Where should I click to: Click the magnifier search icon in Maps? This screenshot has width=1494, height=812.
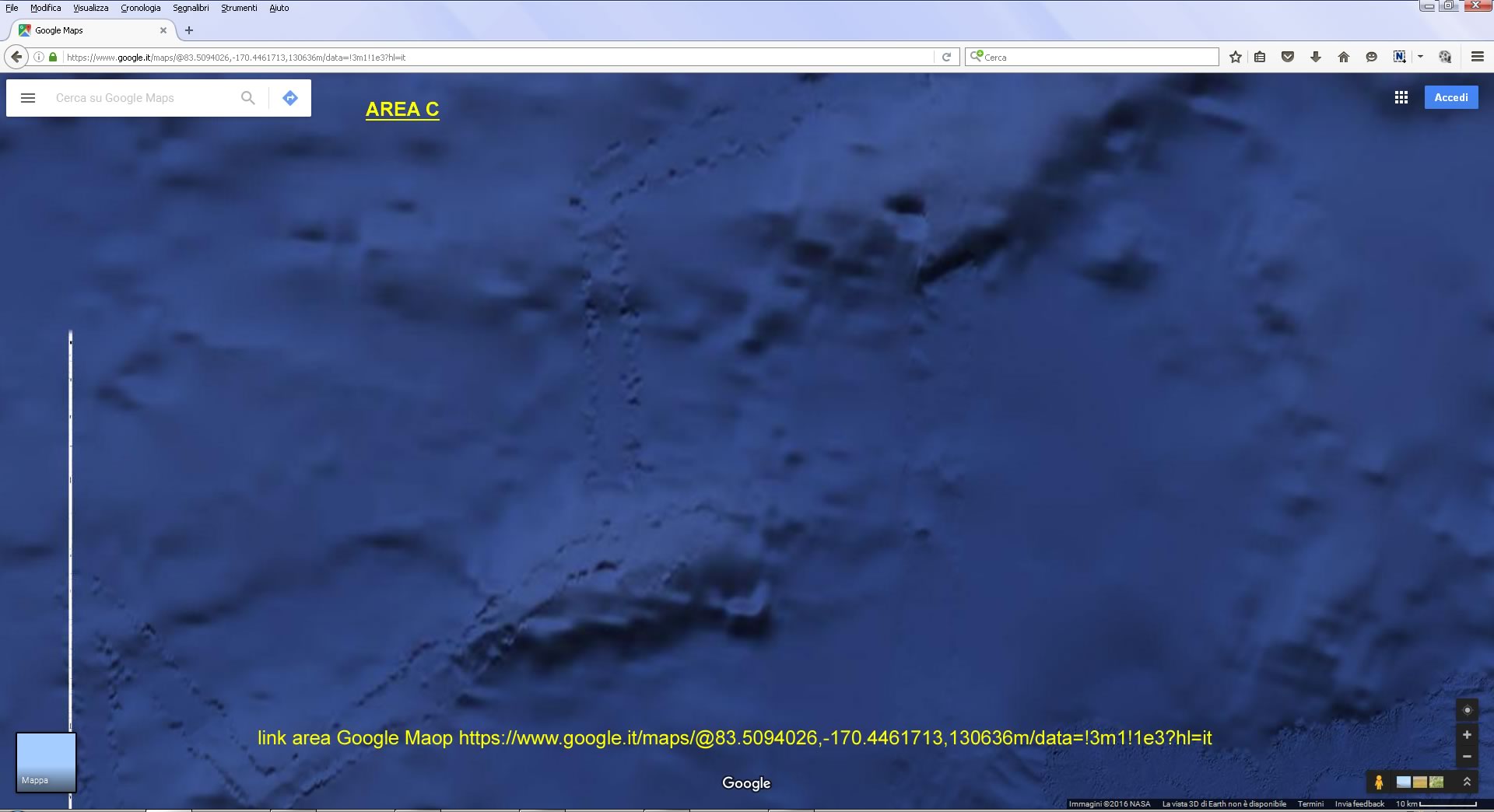click(248, 98)
